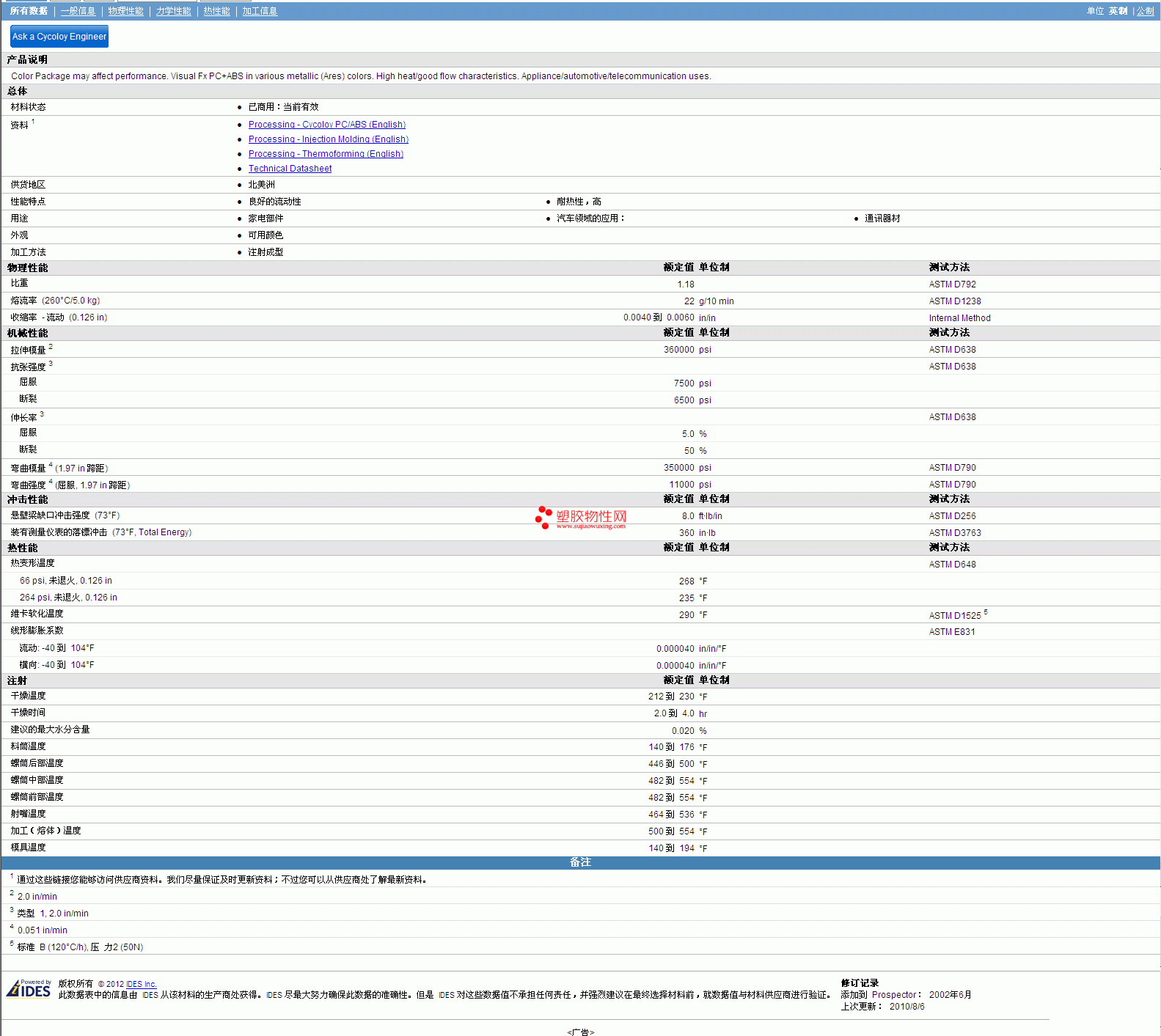Click footnote 0.051 in/min text
This screenshot has width=1161, height=1036.
43,930
